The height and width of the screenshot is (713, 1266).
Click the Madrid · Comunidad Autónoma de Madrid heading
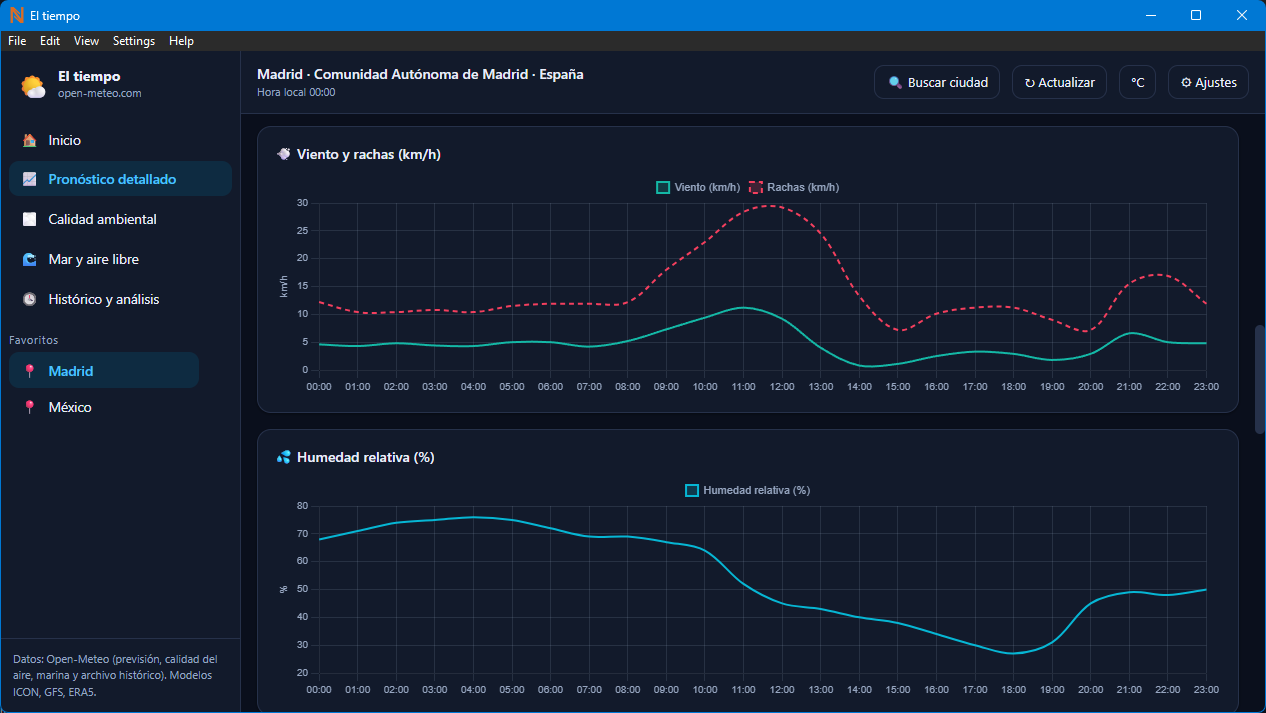420,74
